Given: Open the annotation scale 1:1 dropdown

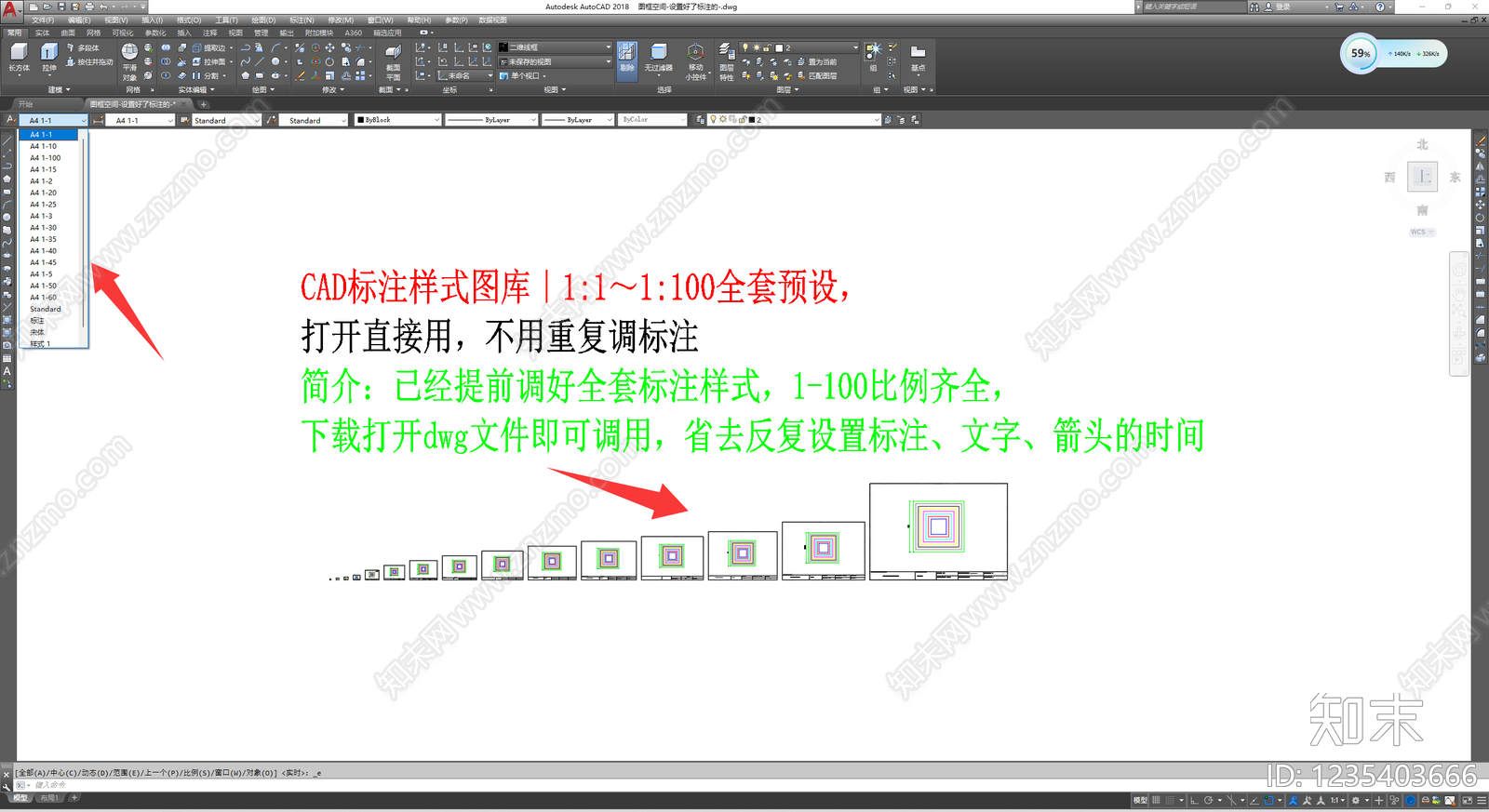Looking at the screenshot, I should tap(1337, 800).
